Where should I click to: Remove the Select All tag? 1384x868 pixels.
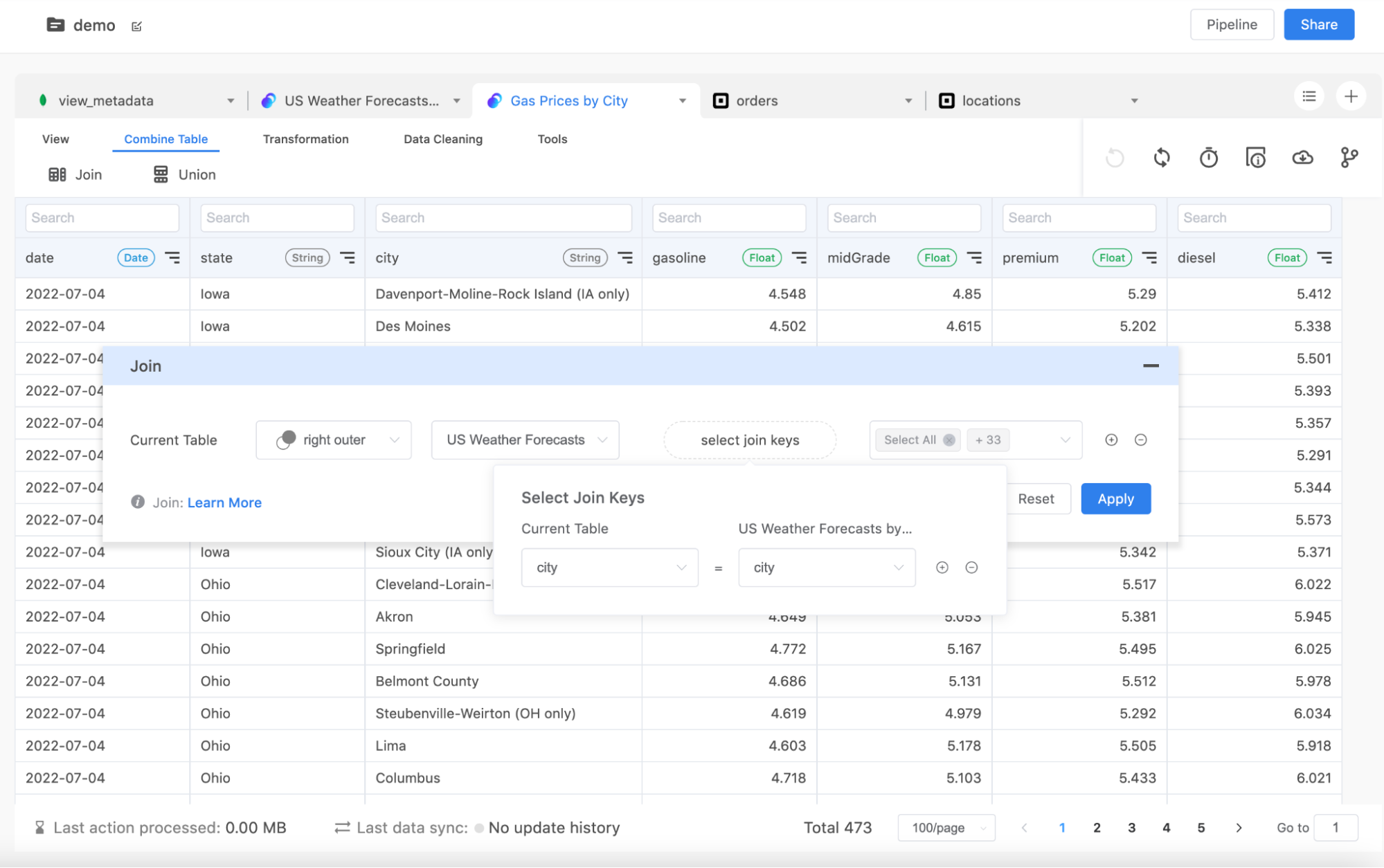949,440
